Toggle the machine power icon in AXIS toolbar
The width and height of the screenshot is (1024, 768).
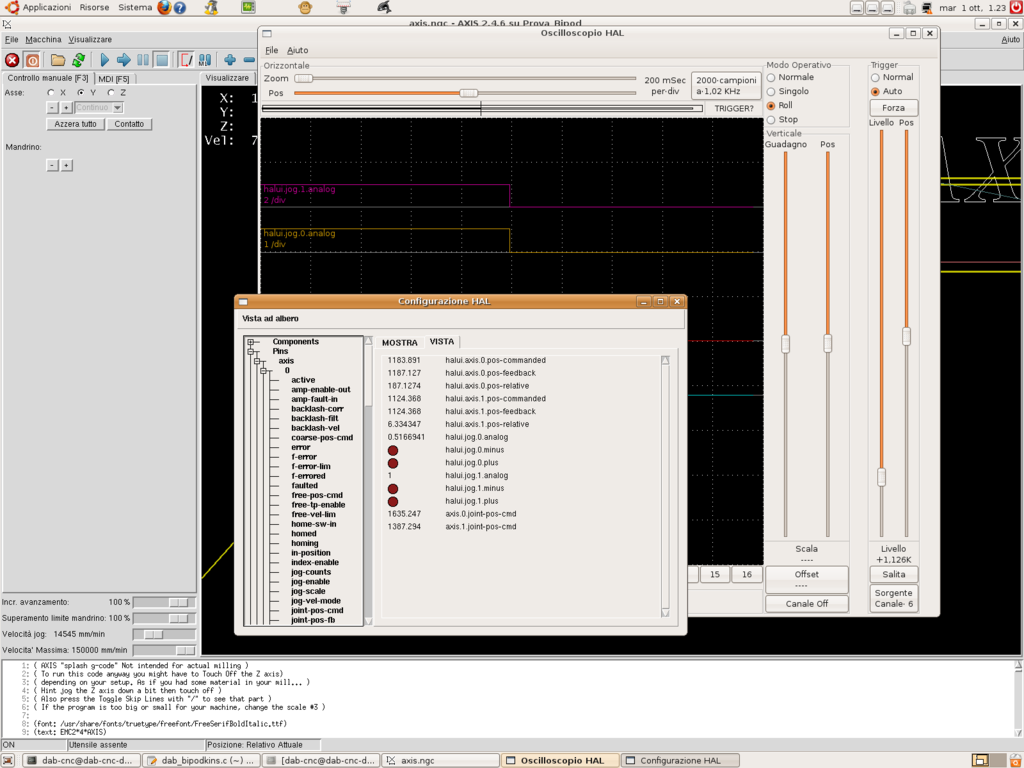[x=32, y=60]
